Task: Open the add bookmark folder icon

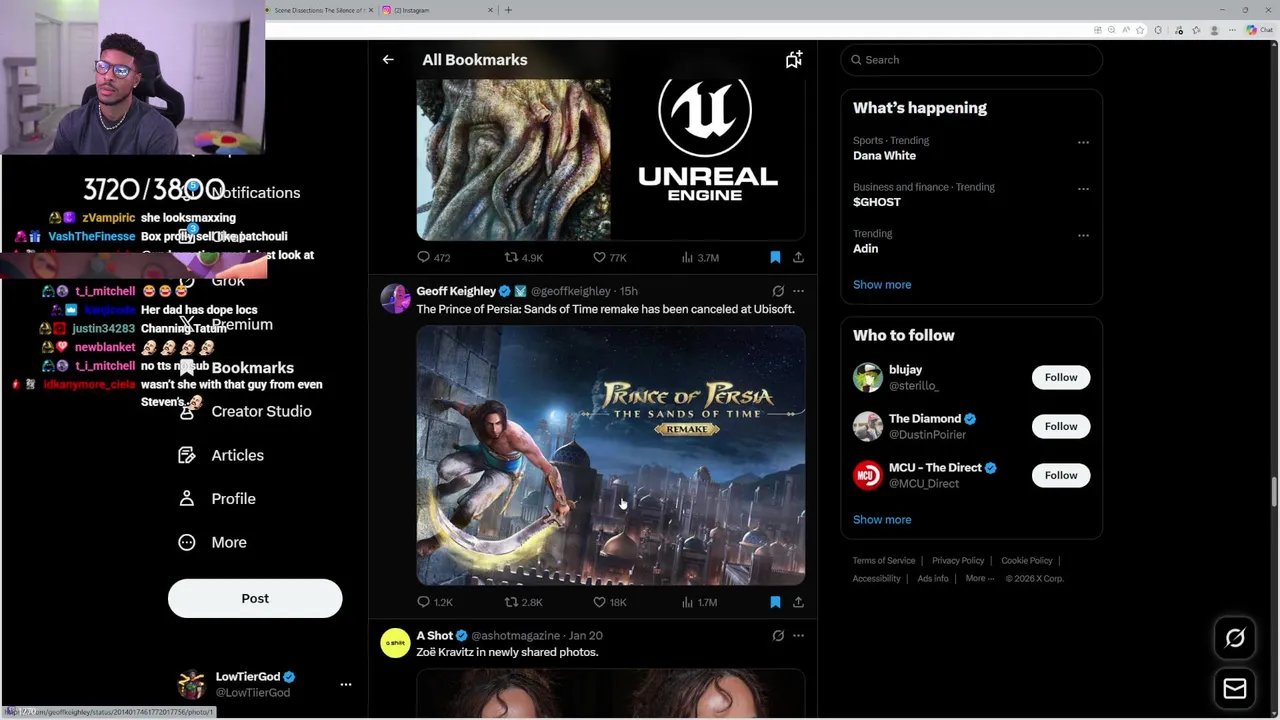Action: click(x=793, y=60)
